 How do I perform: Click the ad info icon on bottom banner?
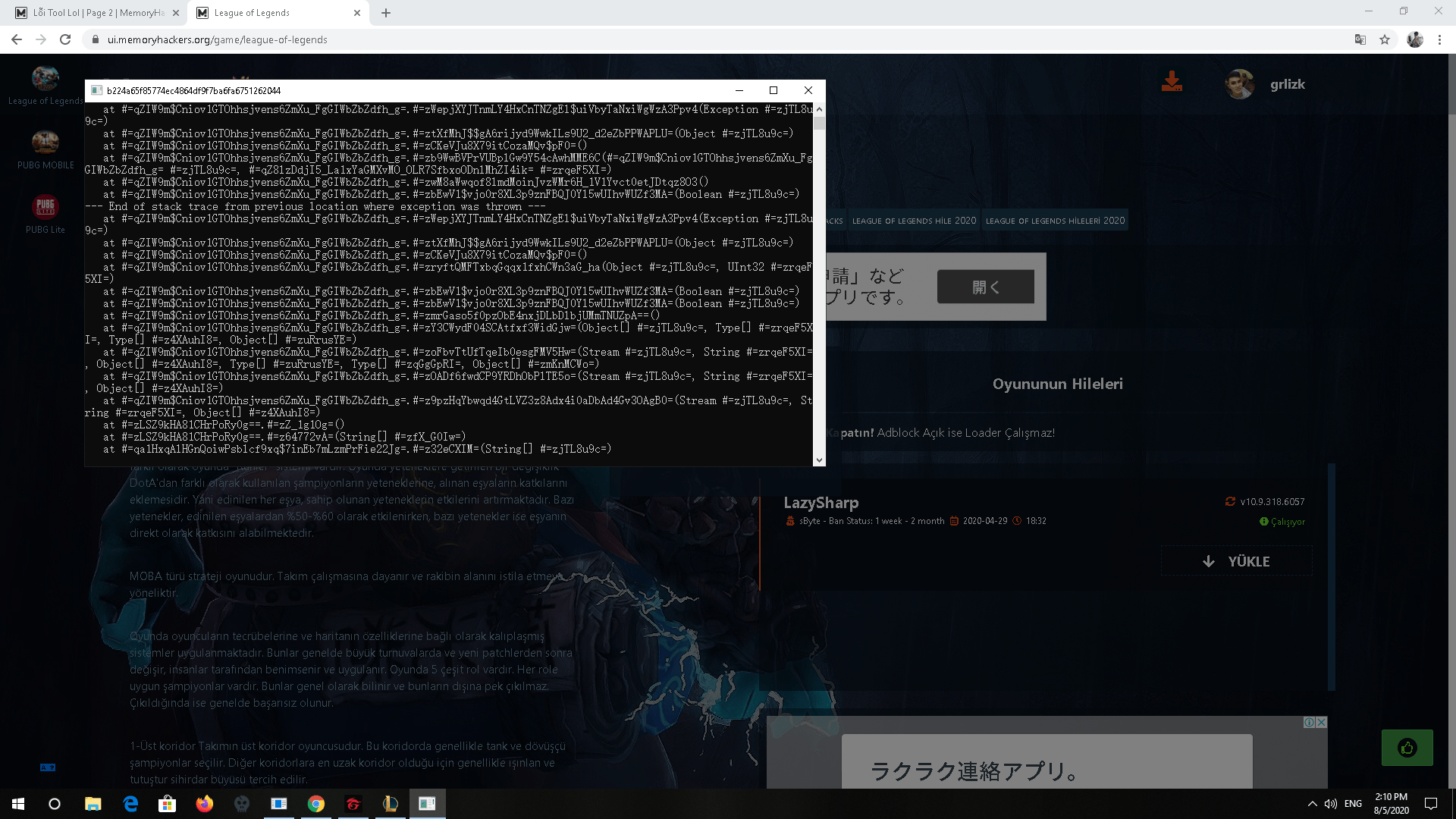click(1309, 723)
